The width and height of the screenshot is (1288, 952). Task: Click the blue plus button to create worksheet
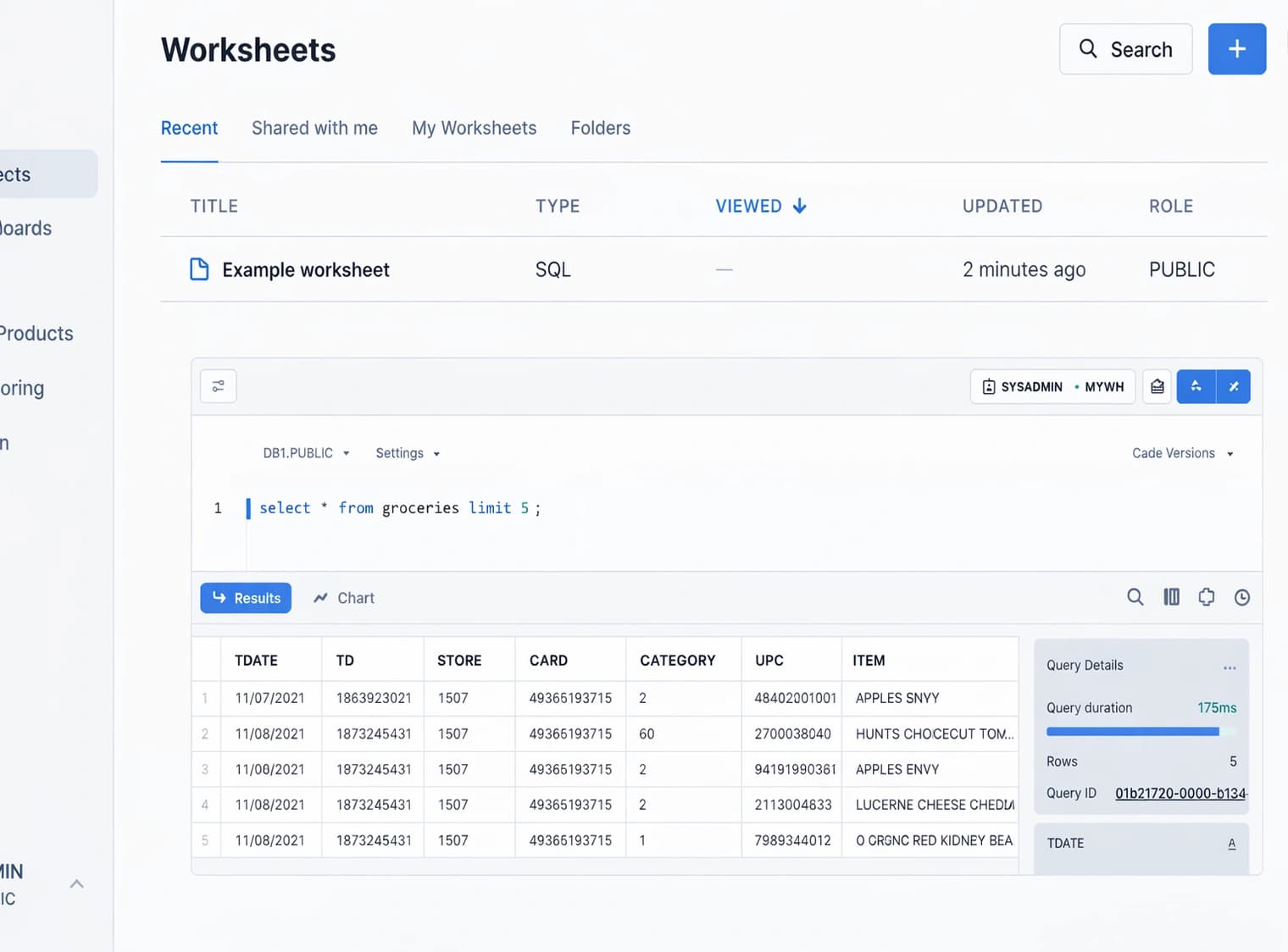click(1236, 49)
